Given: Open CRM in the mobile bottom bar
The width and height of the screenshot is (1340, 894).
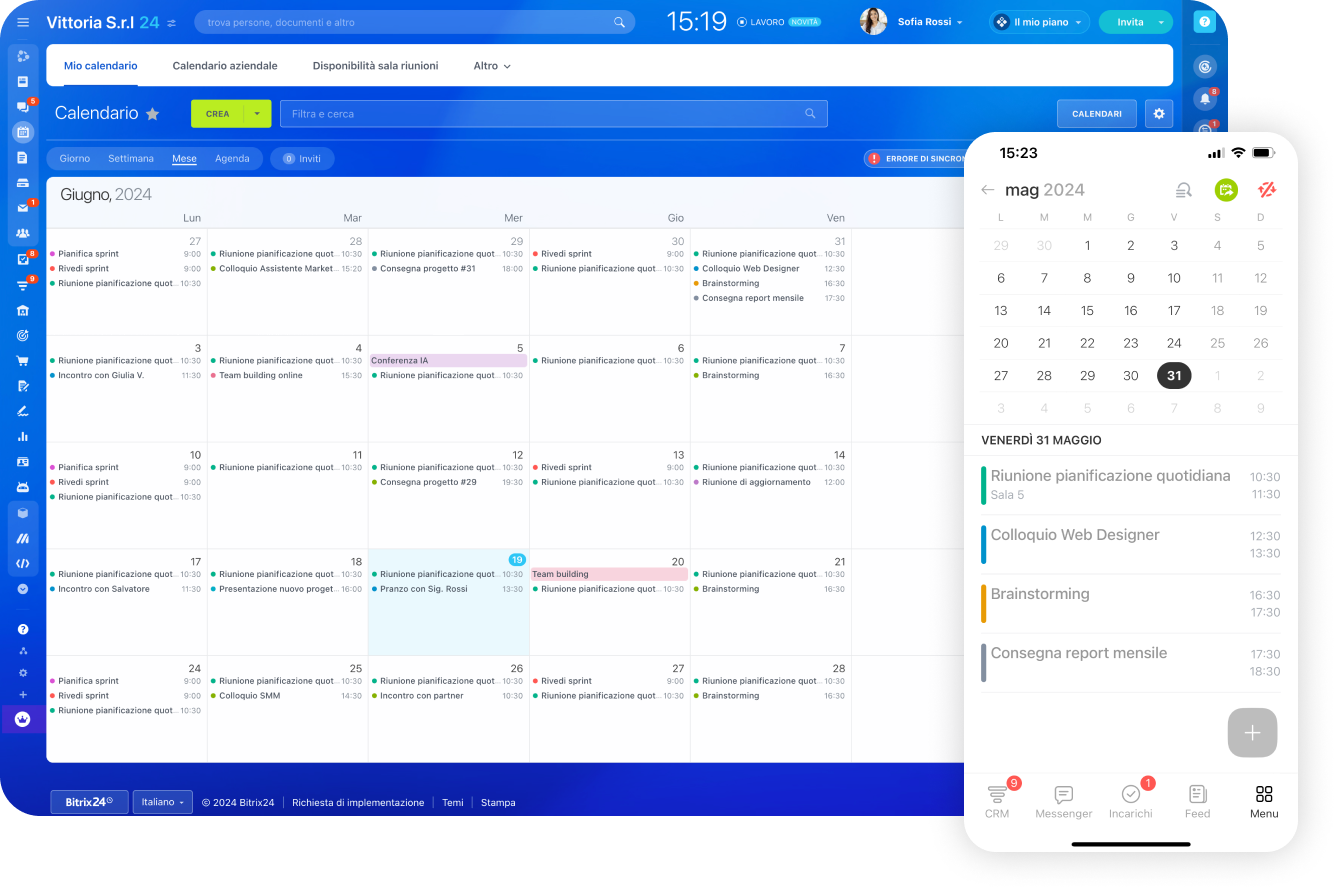Looking at the screenshot, I should click(x=997, y=801).
